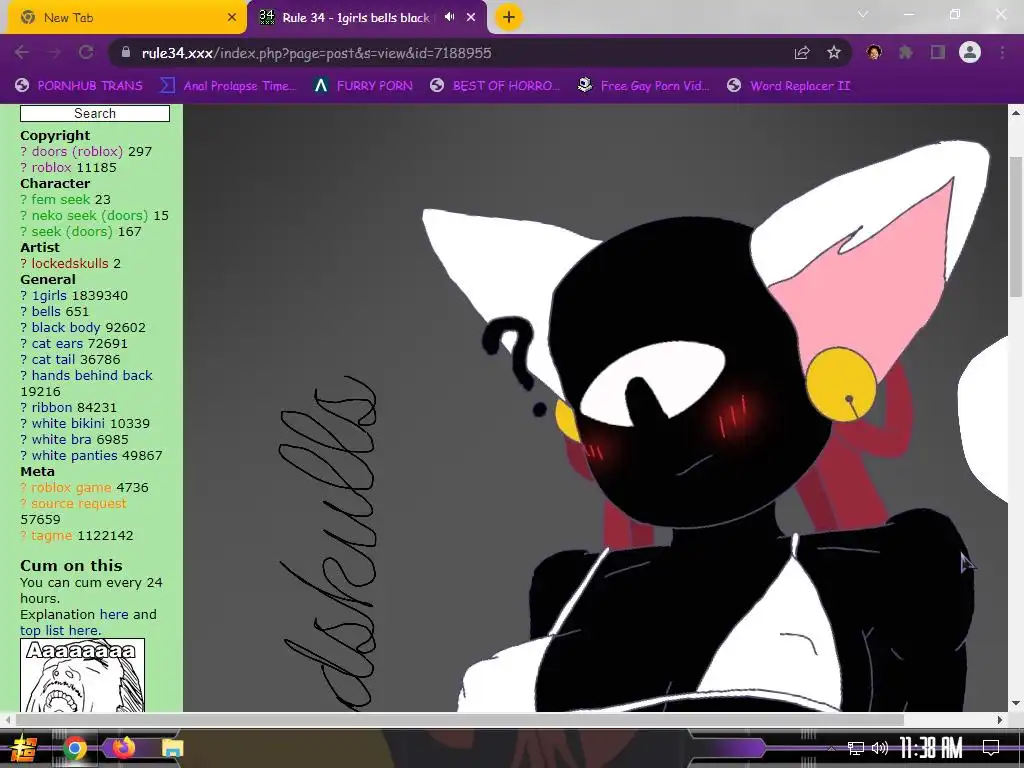1024x768 pixels.
Task: Open the roblox game meta tag
Action: [x=71, y=487]
